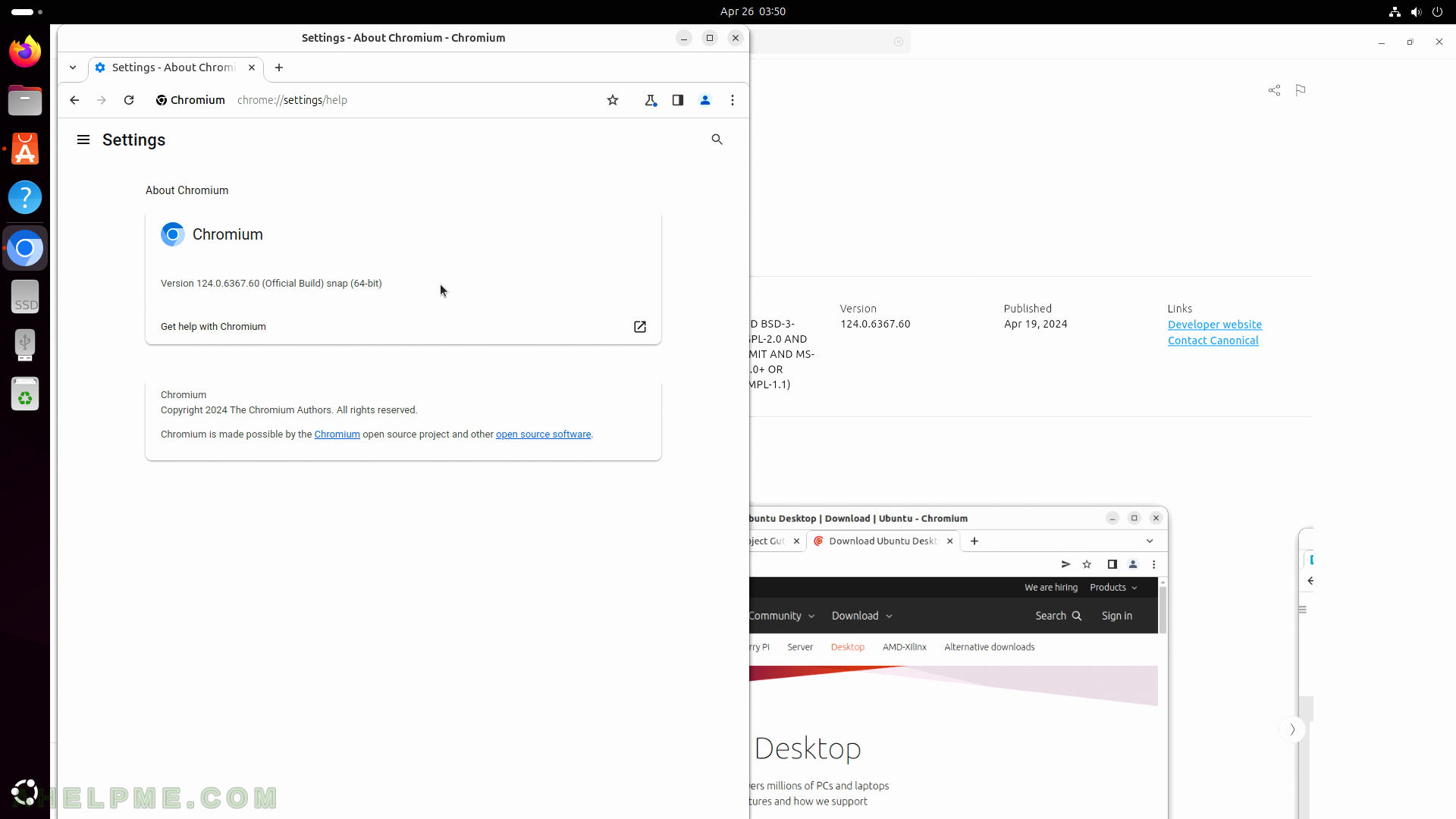This screenshot has width=1456, height=819.
Task: Click About Chromium heading
Action: (x=187, y=190)
